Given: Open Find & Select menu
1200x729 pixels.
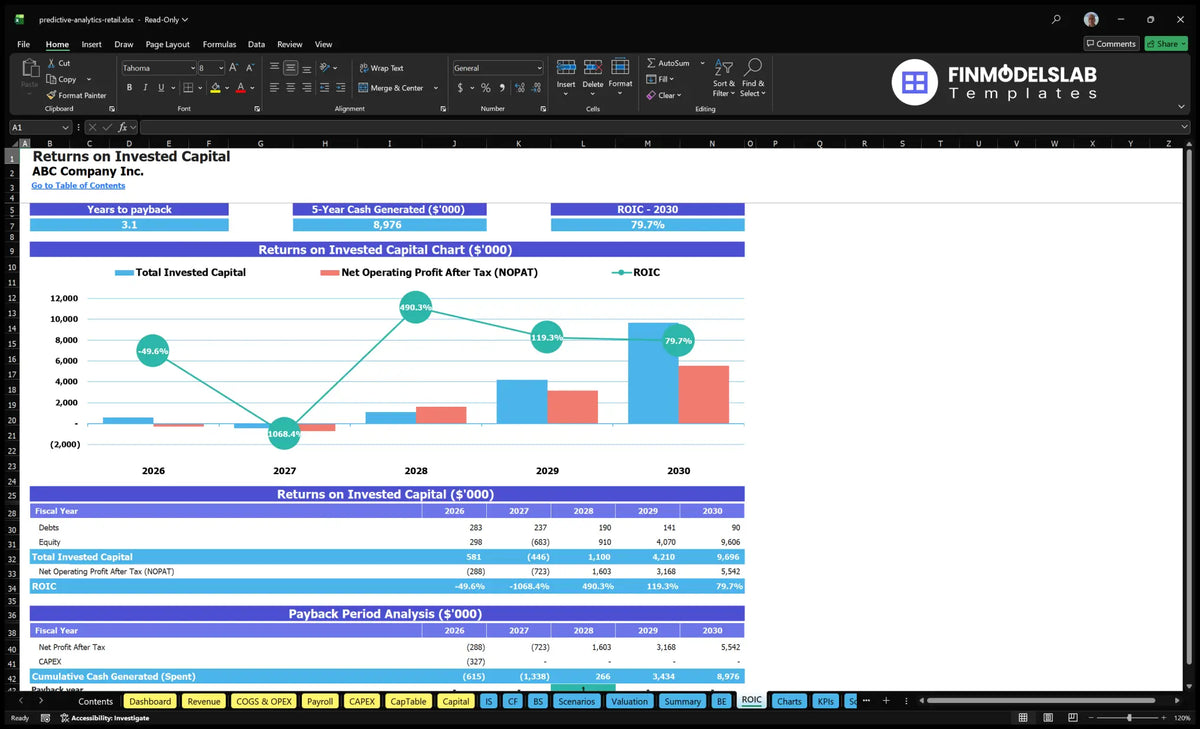Looking at the screenshot, I should click(x=753, y=78).
